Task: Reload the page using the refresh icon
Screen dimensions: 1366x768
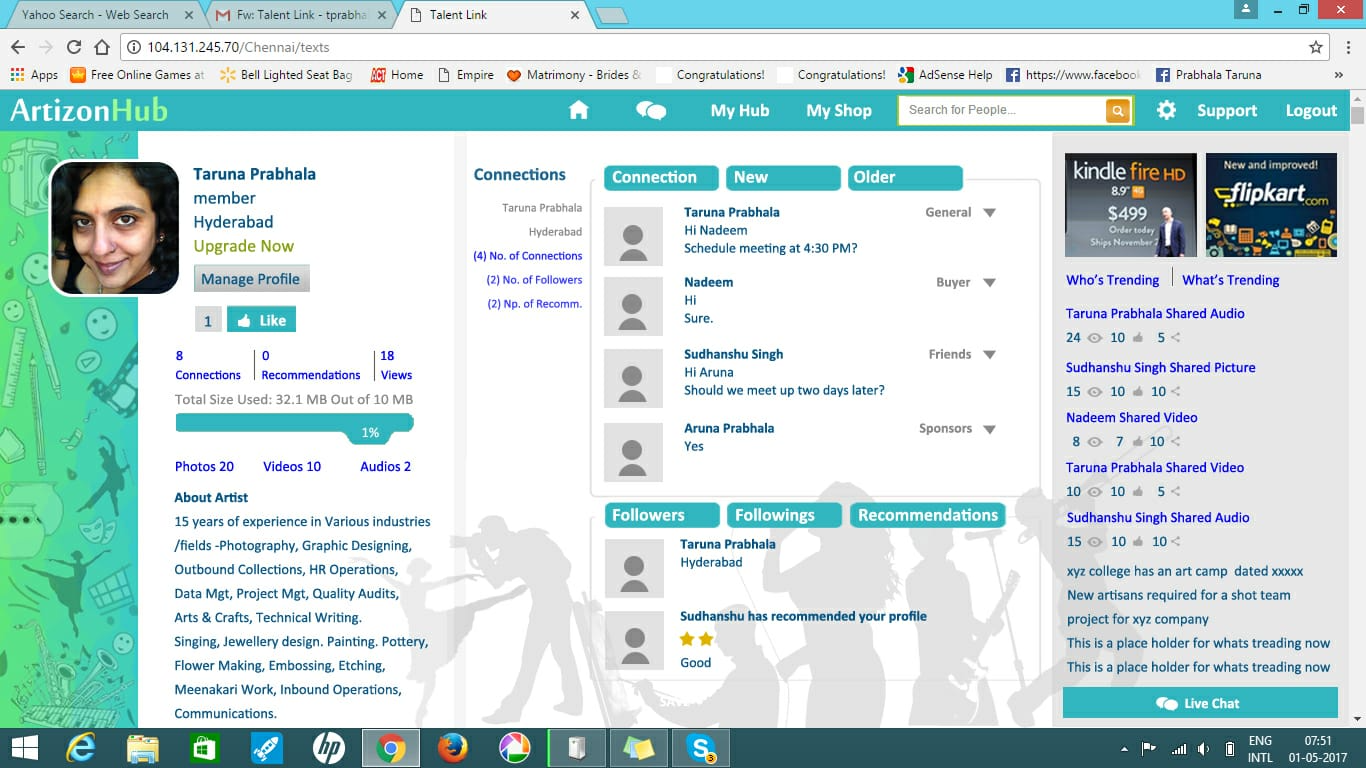Action: pos(74,47)
